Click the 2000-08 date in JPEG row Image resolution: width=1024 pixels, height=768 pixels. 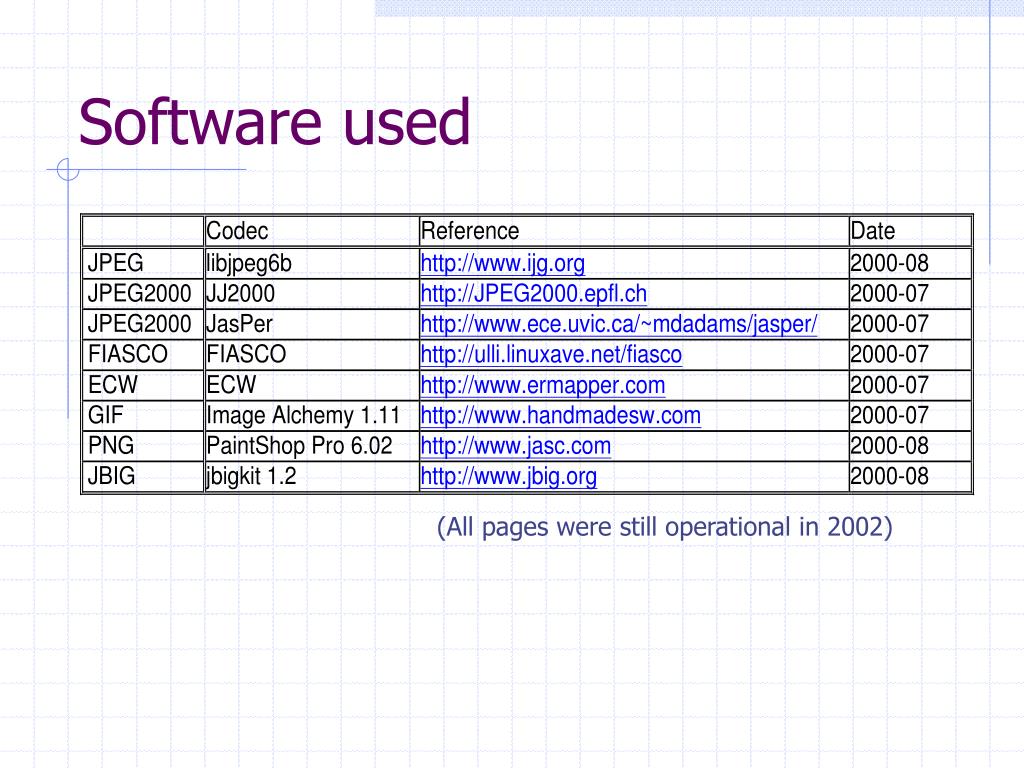(889, 263)
